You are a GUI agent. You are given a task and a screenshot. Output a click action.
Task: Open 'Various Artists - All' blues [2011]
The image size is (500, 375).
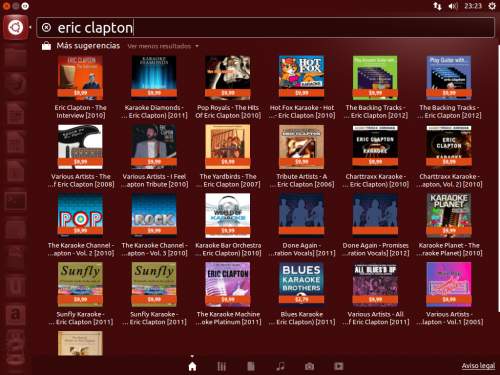(x=375, y=294)
